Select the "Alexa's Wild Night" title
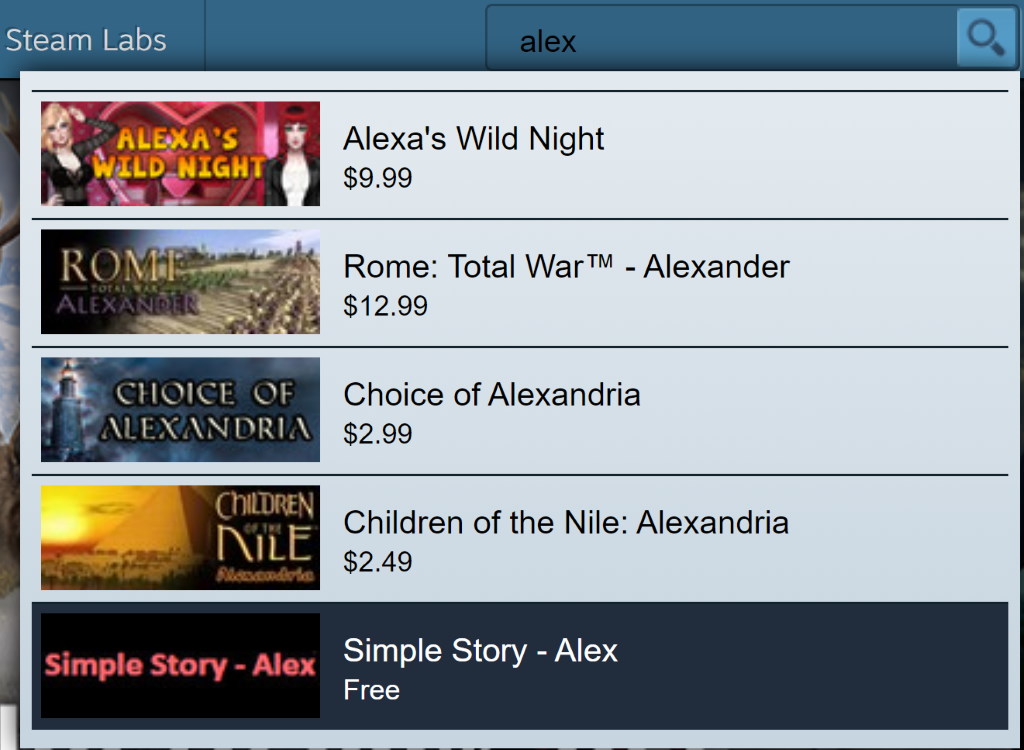1024x750 pixels. click(473, 138)
